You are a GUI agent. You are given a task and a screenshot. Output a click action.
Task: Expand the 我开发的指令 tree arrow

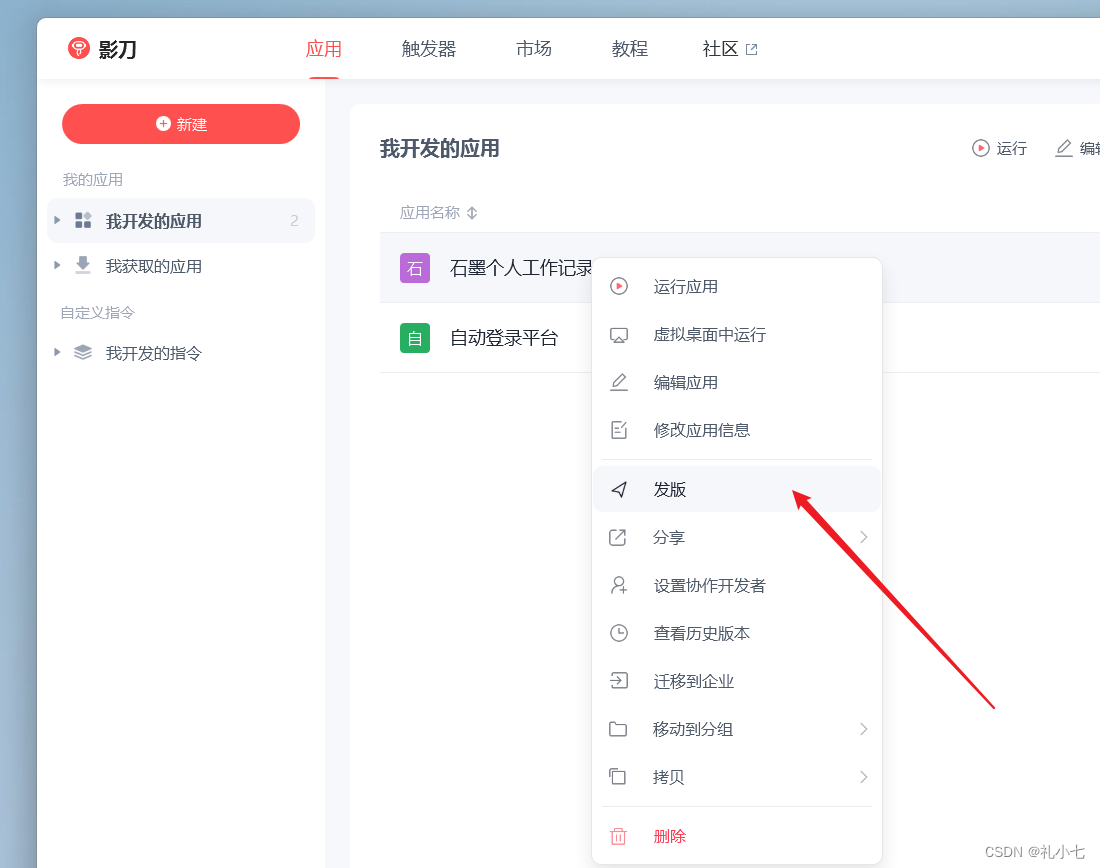tap(58, 352)
